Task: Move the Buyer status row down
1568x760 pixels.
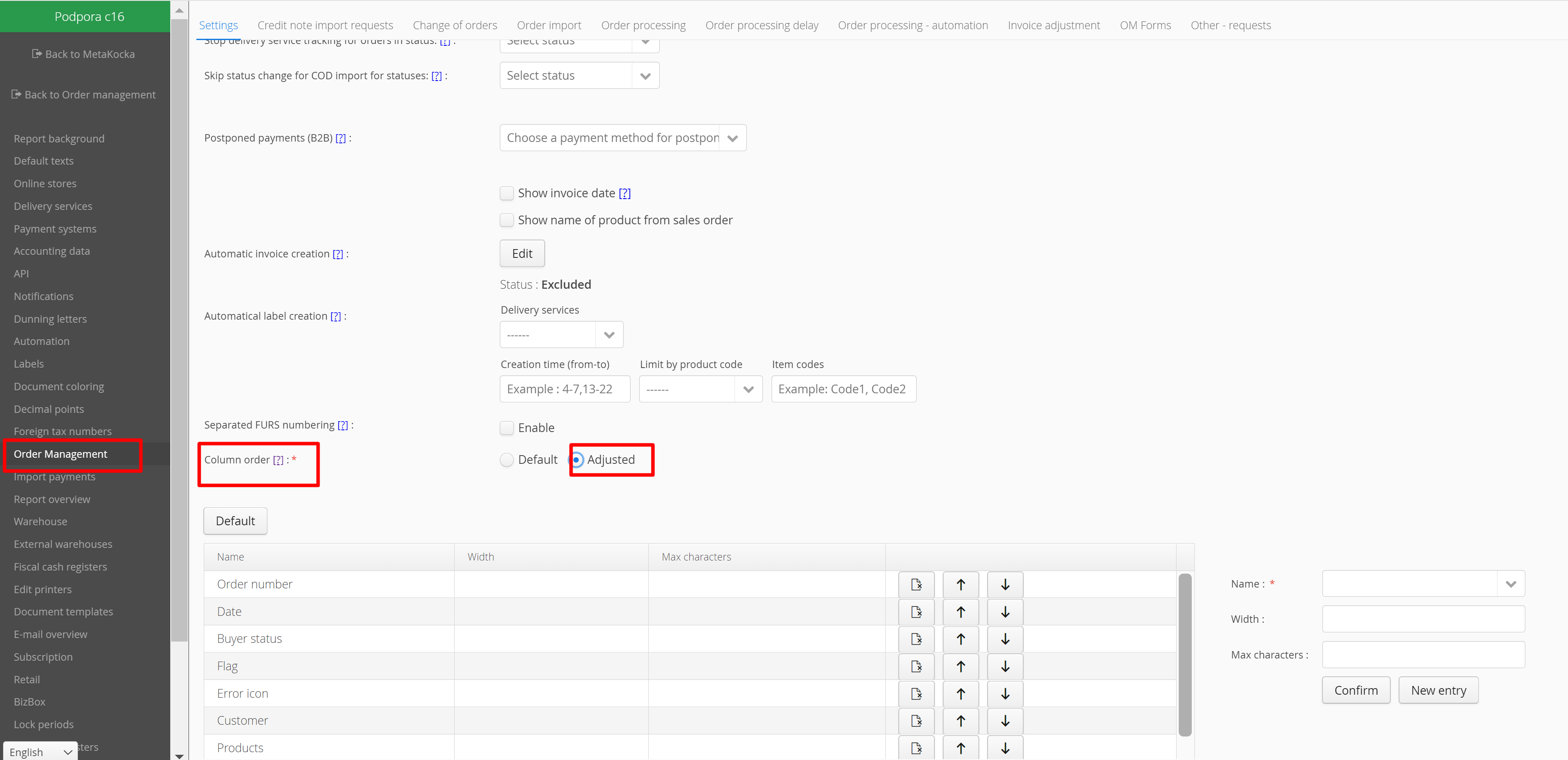Action: coord(1005,639)
